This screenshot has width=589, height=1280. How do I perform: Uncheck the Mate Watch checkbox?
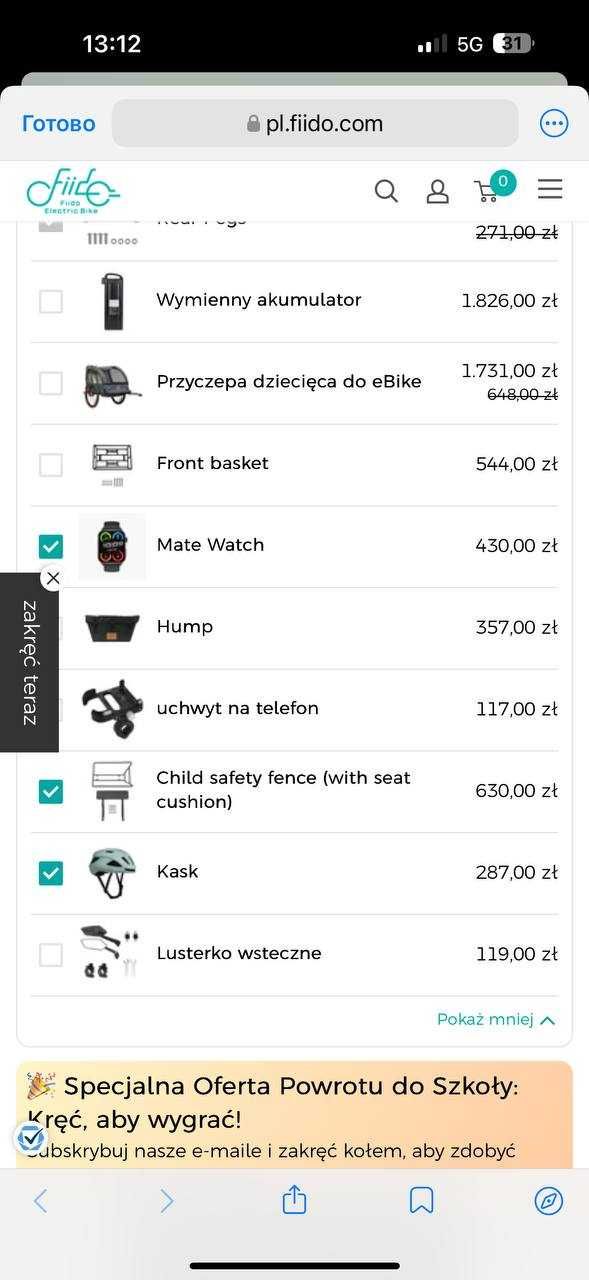(x=50, y=546)
